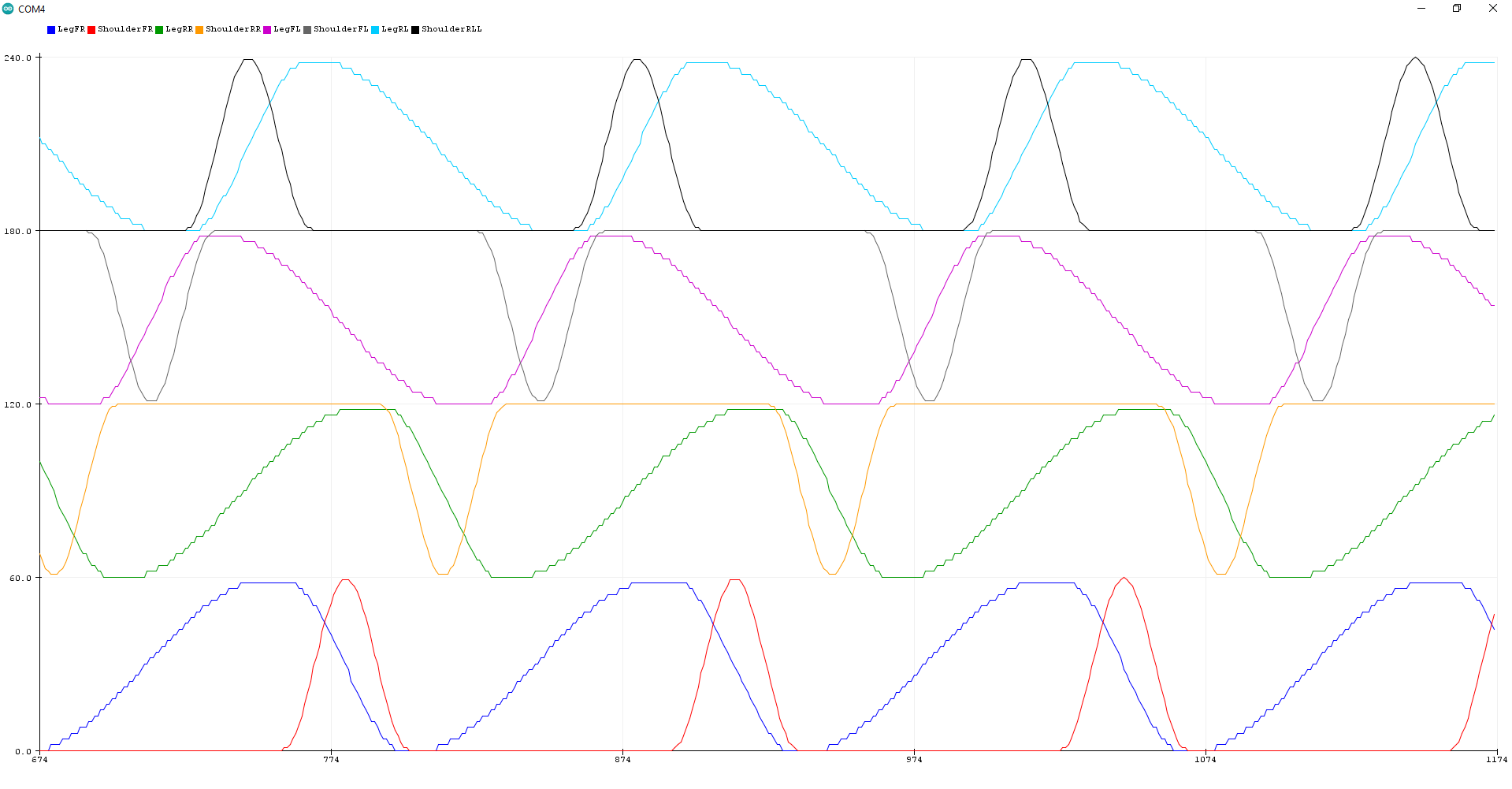This screenshot has height=789, width=1512.
Task: Click the LegRL legend label
Action: 395,29
